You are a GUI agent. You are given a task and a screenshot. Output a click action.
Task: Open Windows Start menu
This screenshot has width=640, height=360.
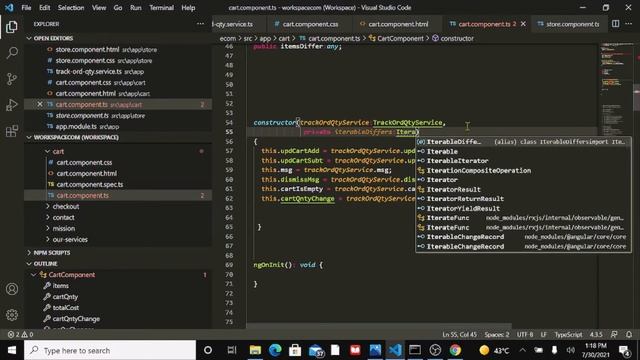12,350
